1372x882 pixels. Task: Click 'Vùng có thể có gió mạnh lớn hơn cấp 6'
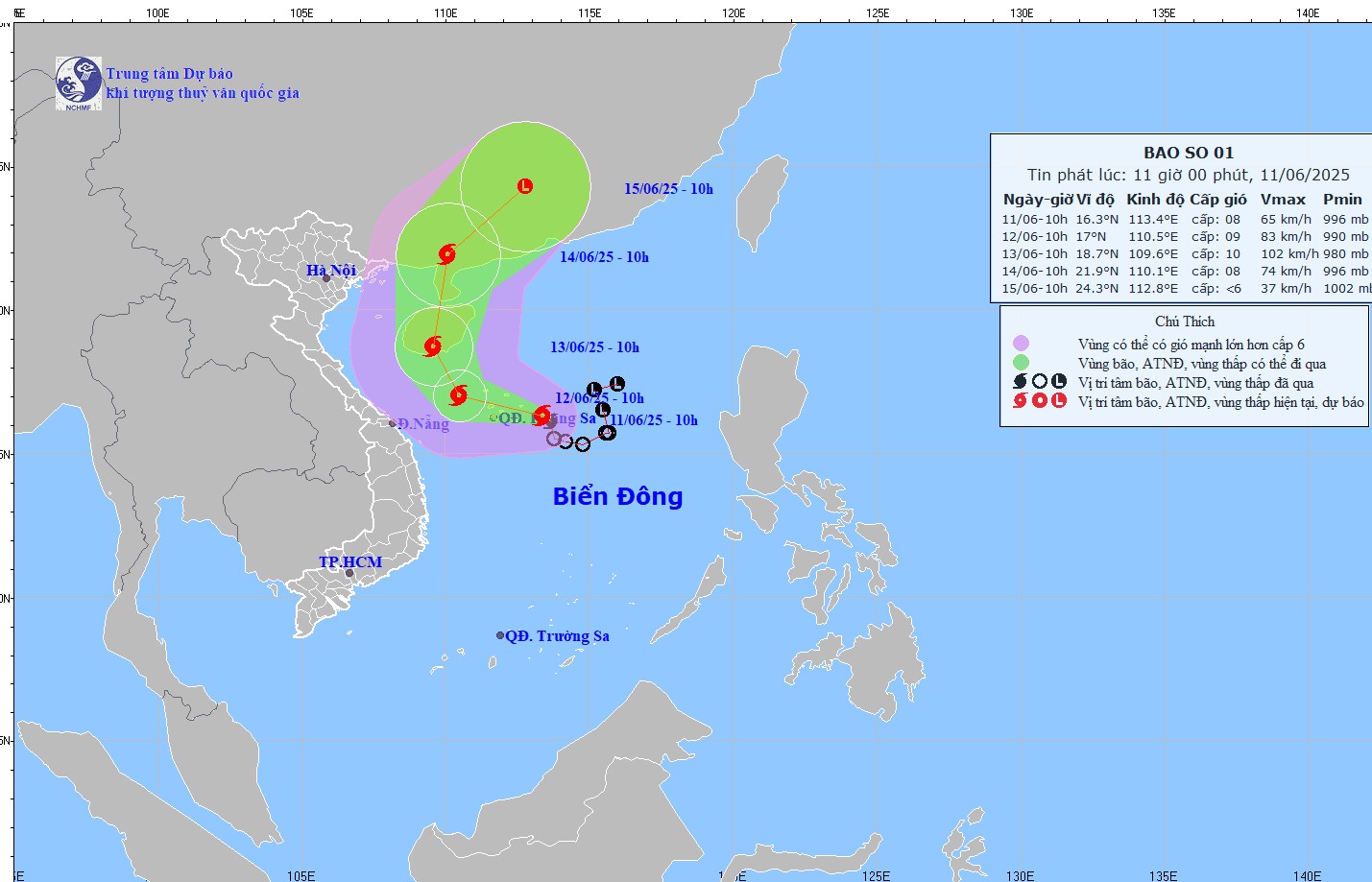pyautogui.click(x=1191, y=345)
